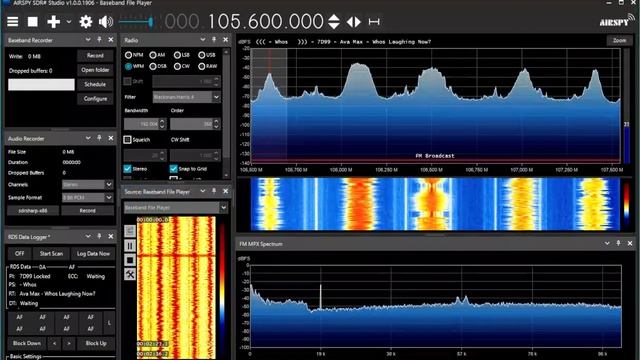Toggle the Shift checkbox
The image size is (640, 360).
click(x=127, y=81)
